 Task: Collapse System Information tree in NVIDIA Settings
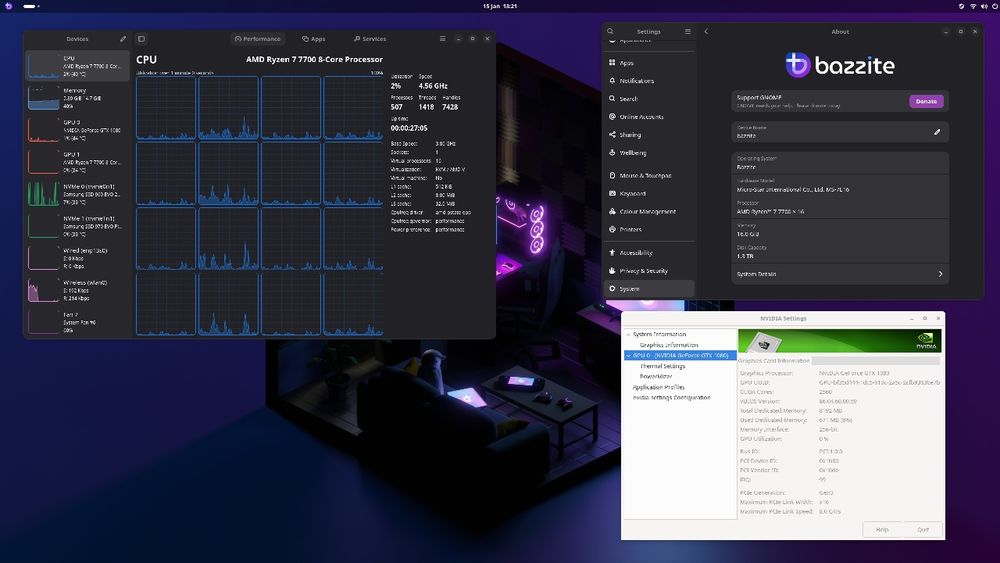pyautogui.click(x=628, y=334)
